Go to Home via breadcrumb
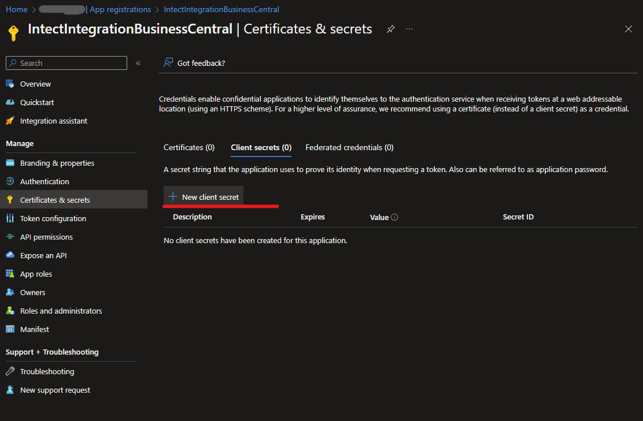This screenshot has width=643, height=421. [16, 9]
